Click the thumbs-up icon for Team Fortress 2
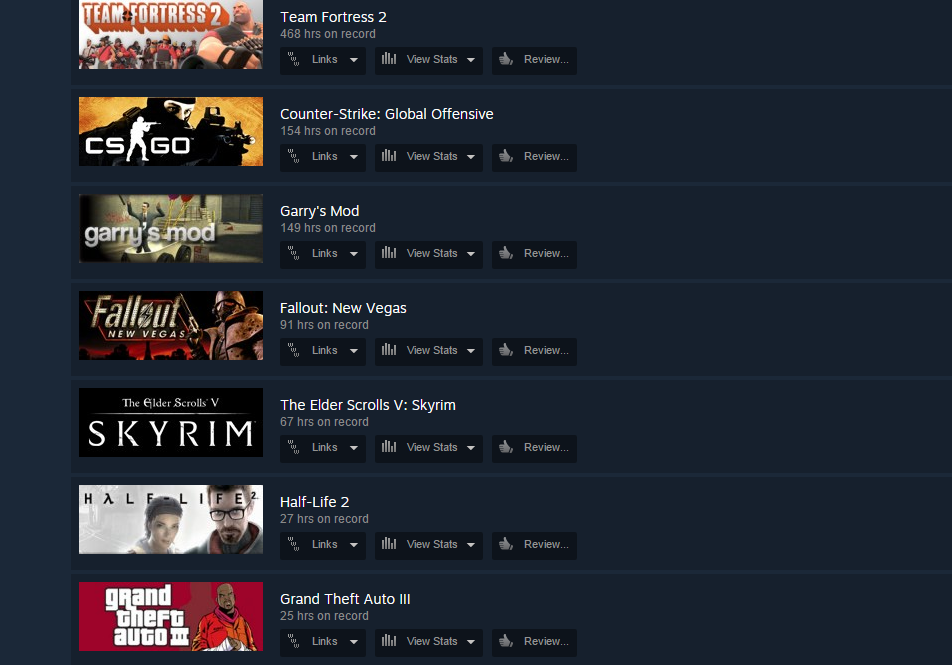 click(x=506, y=59)
